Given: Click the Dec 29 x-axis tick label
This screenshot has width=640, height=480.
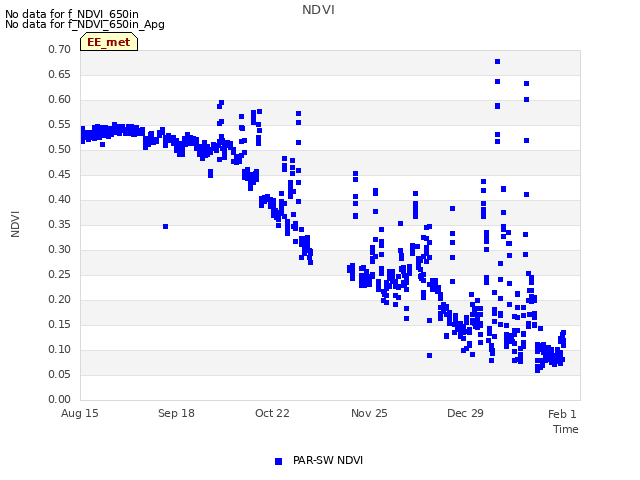Looking at the screenshot, I should (465, 413).
